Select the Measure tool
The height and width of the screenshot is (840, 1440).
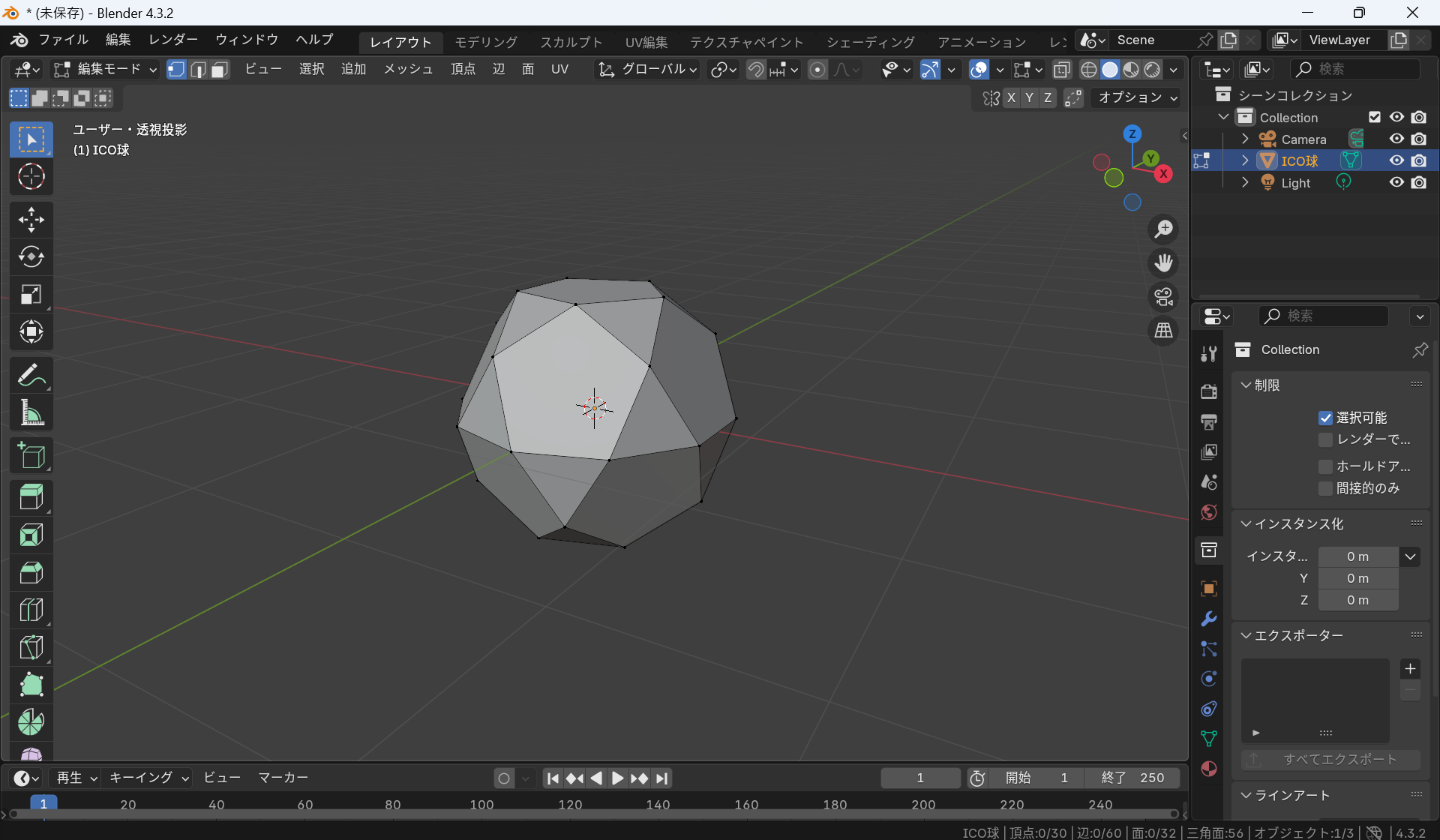coord(31,412)
